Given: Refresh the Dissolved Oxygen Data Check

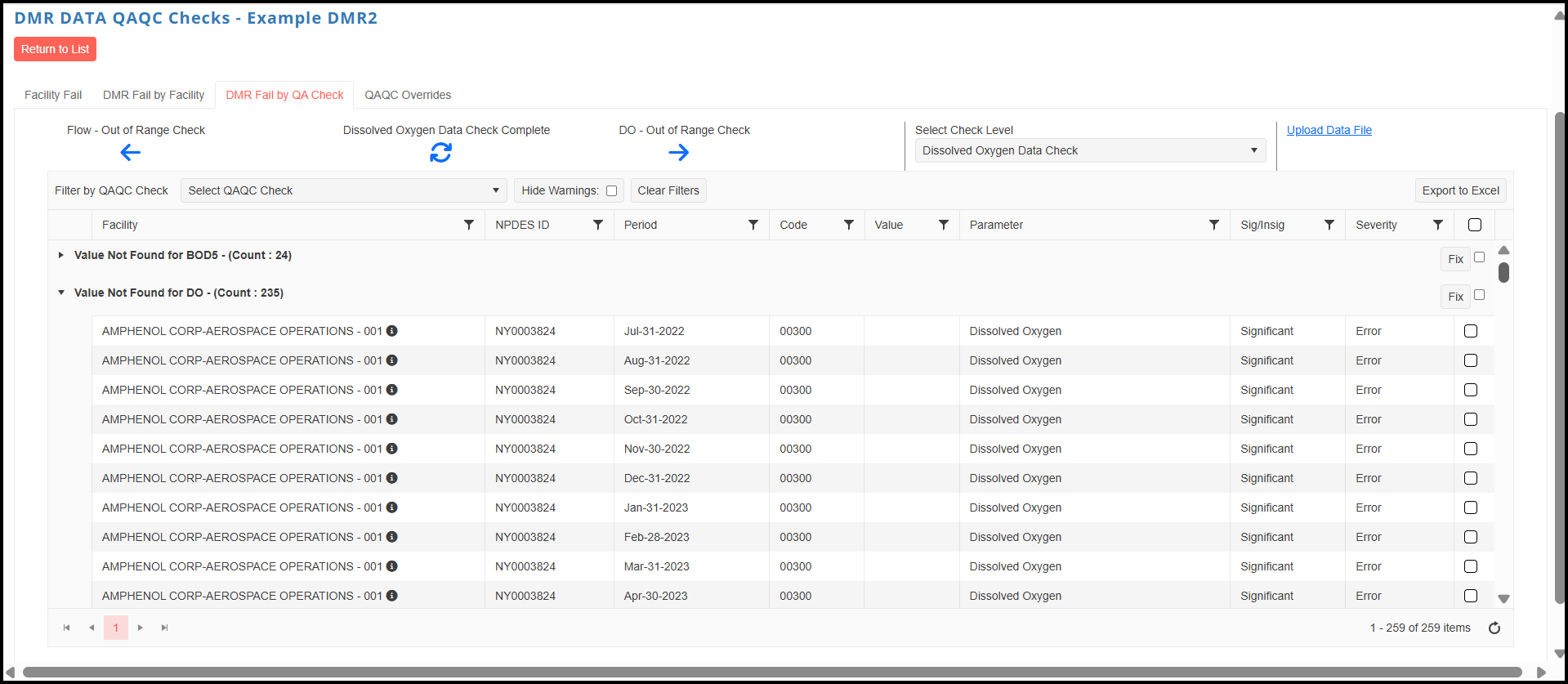Looking at the screenshot, I should [441, 152].
